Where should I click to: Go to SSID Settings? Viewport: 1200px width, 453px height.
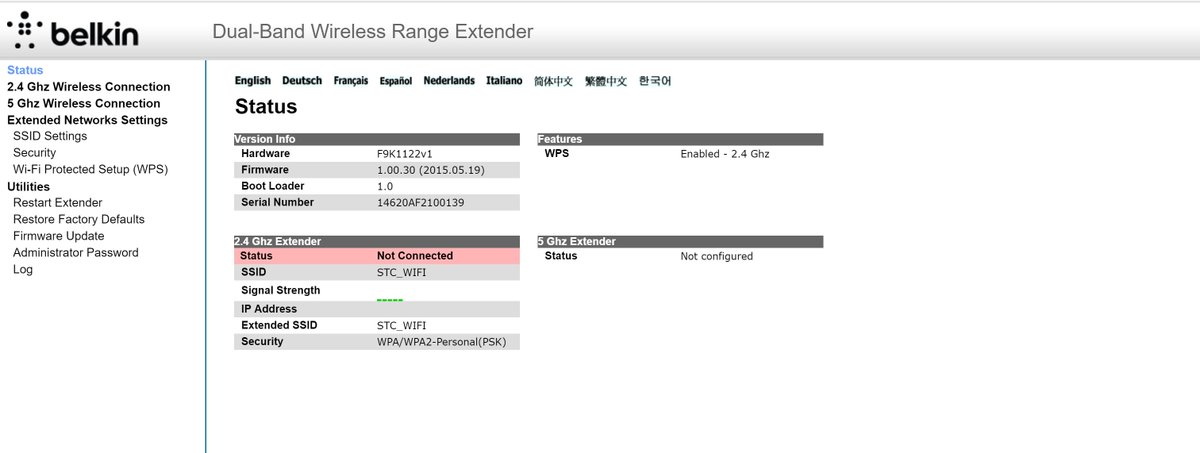point(50,136)
